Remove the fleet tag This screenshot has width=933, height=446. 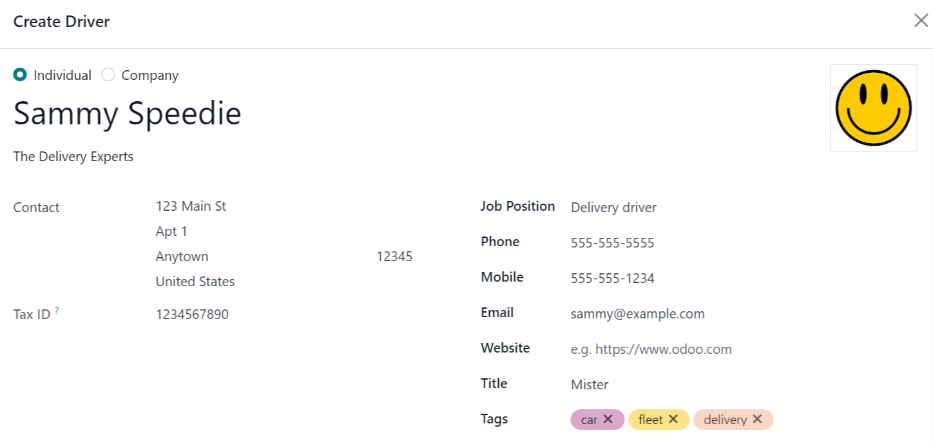pos(673,420)
